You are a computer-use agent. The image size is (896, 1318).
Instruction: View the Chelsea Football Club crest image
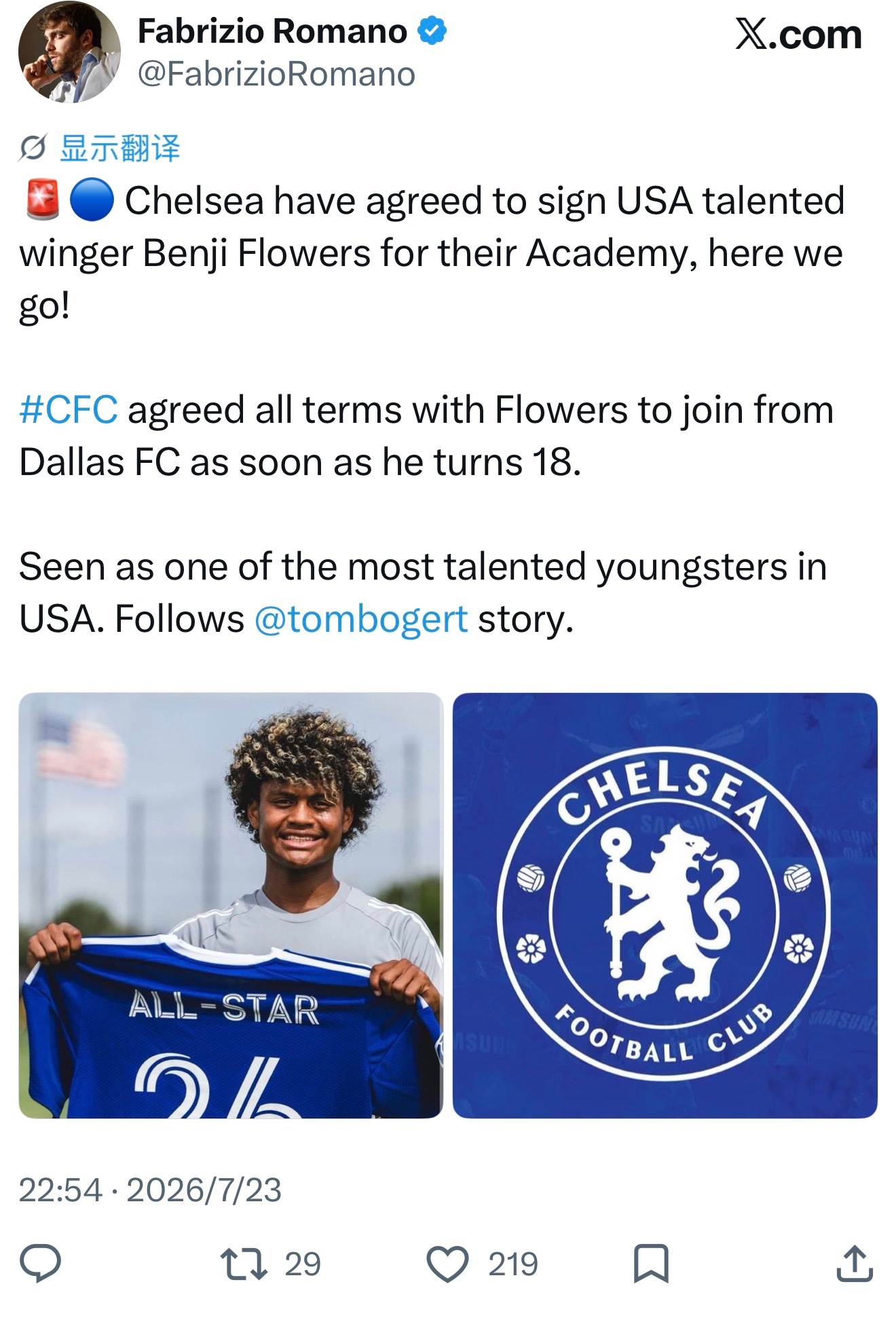pyautogui.click(x=665, y=905)
